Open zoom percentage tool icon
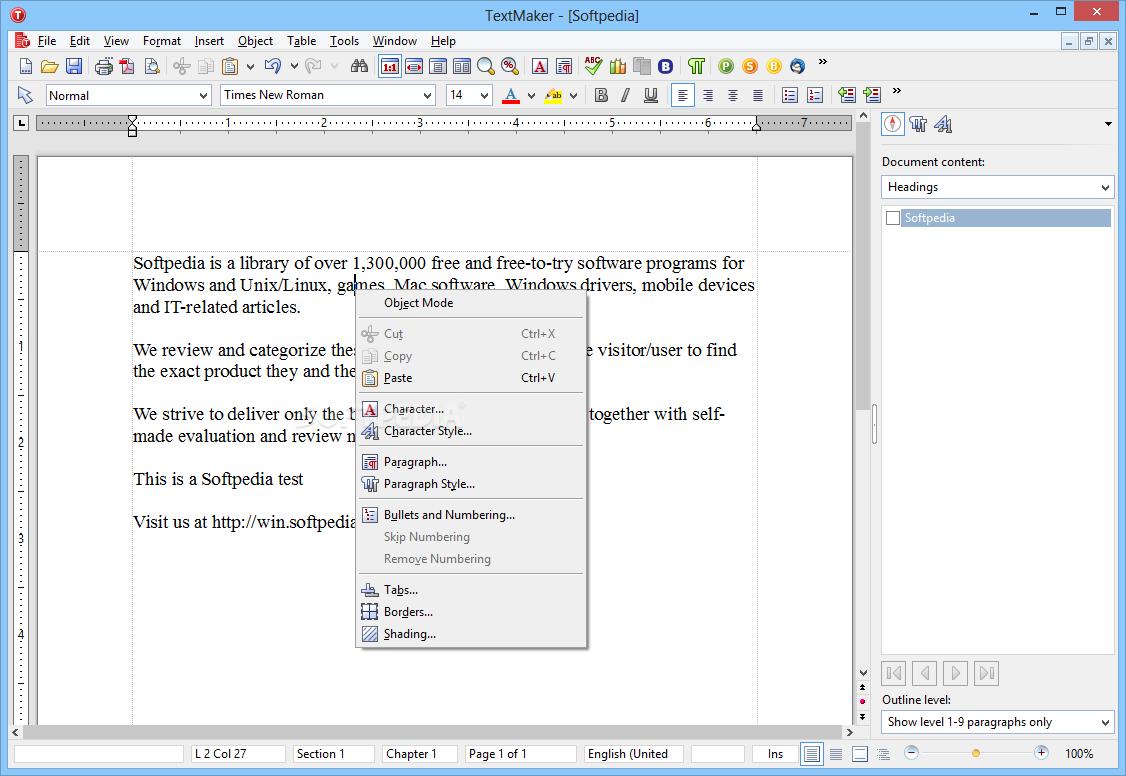Viewport: 1126px width, 776px height. click(510, 67)
